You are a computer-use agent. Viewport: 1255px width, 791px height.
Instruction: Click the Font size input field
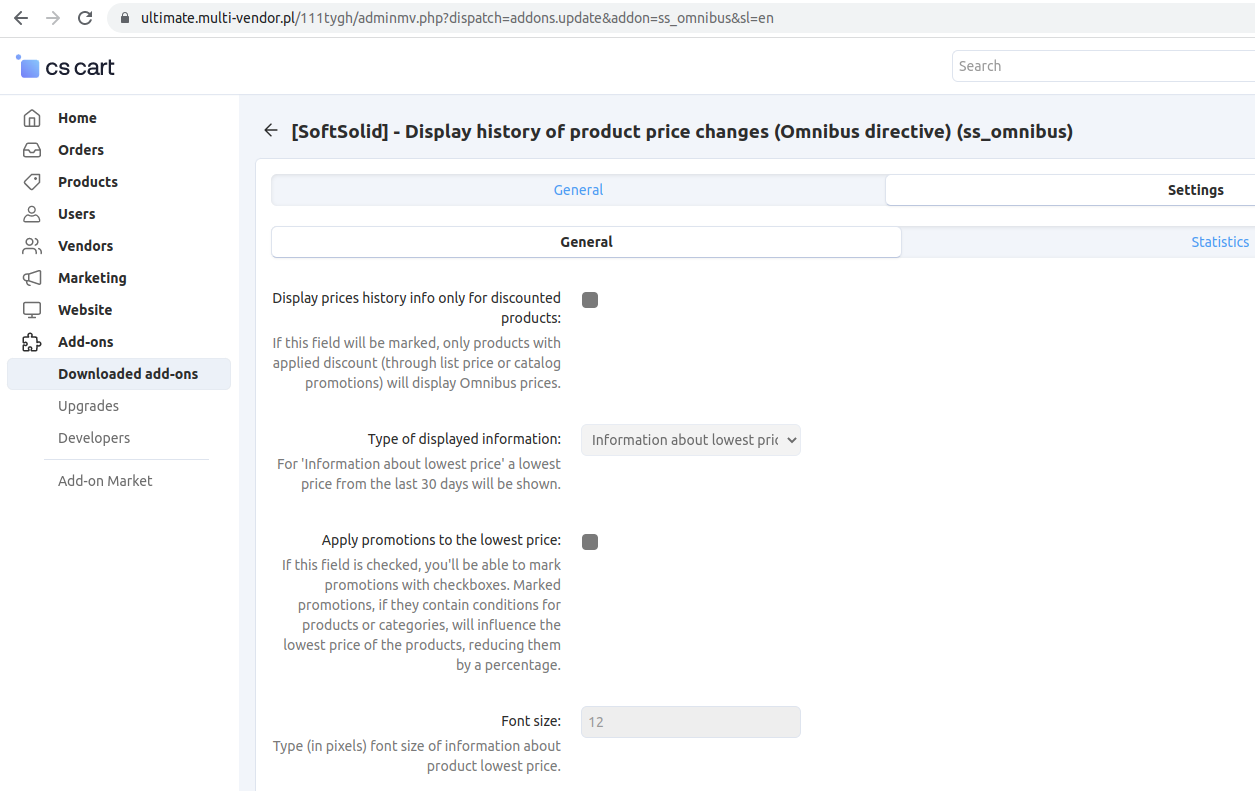[690, 722]
